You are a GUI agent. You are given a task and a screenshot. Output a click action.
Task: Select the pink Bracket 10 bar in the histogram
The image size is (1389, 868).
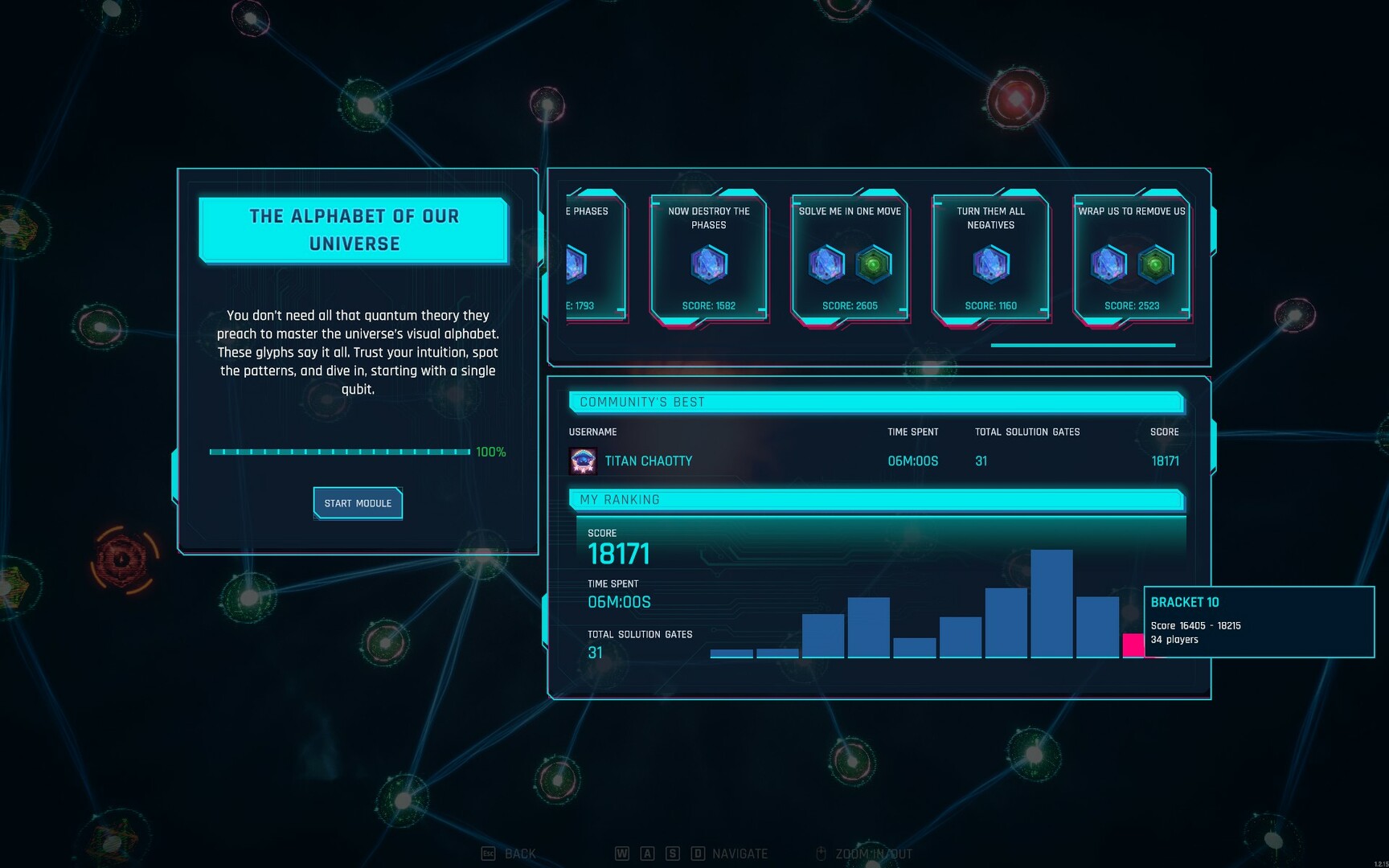tap(1133, 647)
